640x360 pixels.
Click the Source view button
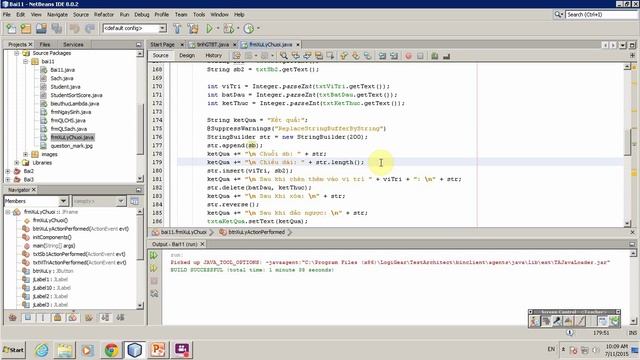(160, 56)
